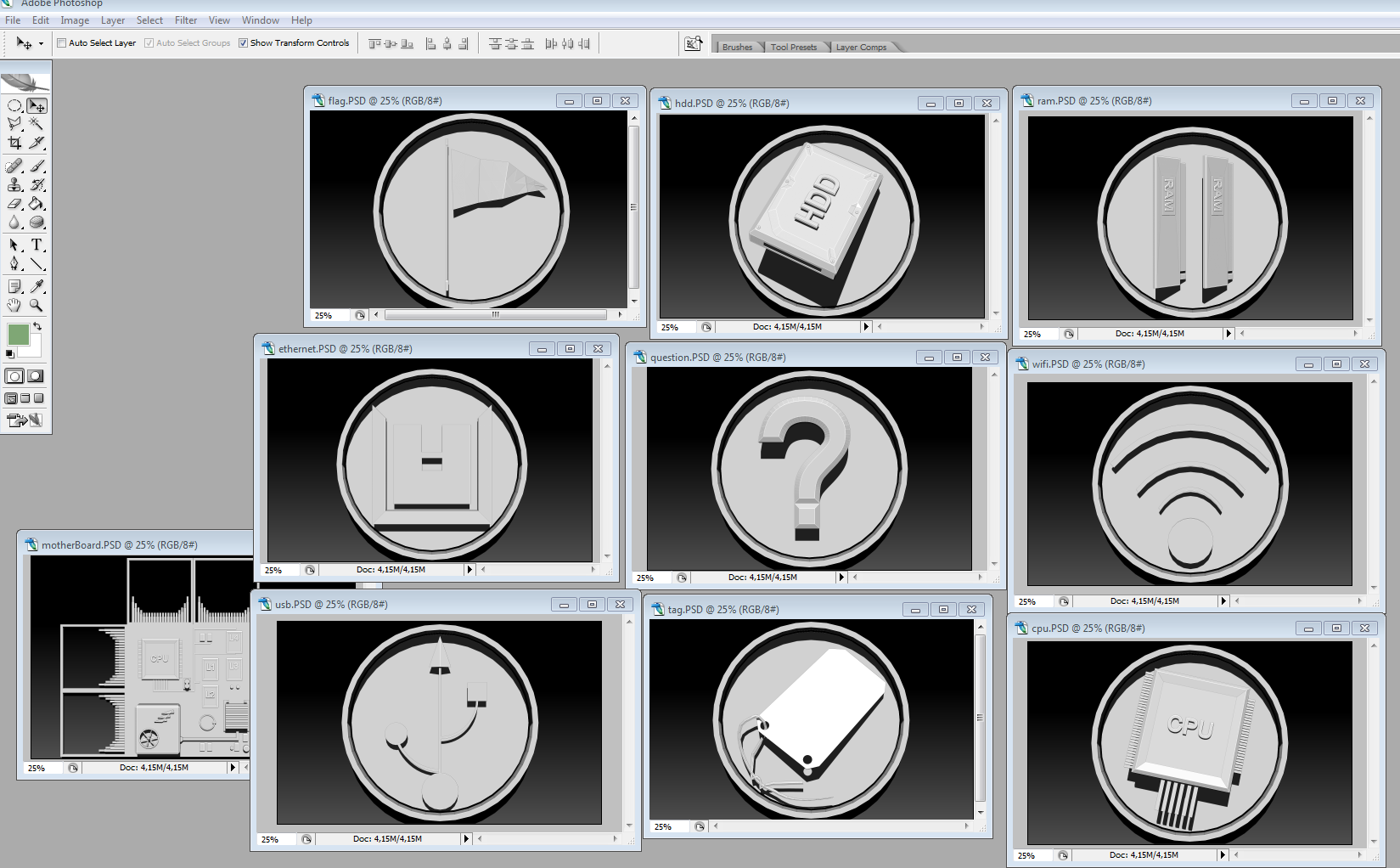Select the Type tool

37,245
